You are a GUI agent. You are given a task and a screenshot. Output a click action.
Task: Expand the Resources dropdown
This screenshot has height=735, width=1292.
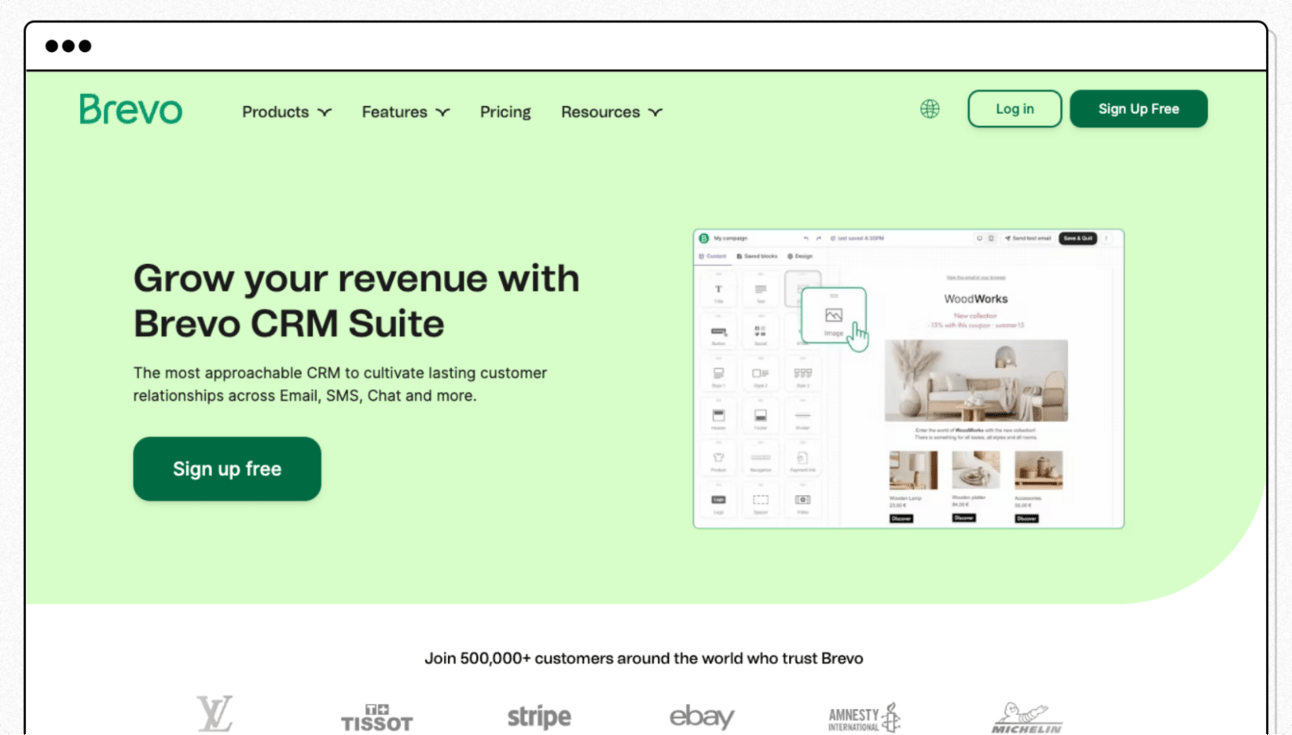(x=612, y=112)
